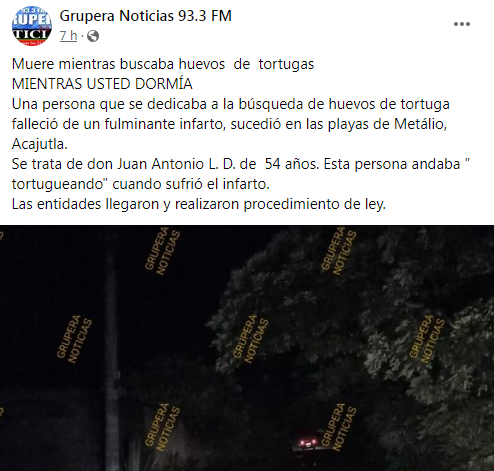Screen dimensions: 494x471
Task: Click the 'Acajutla.' location text
Action: [40, 144]
